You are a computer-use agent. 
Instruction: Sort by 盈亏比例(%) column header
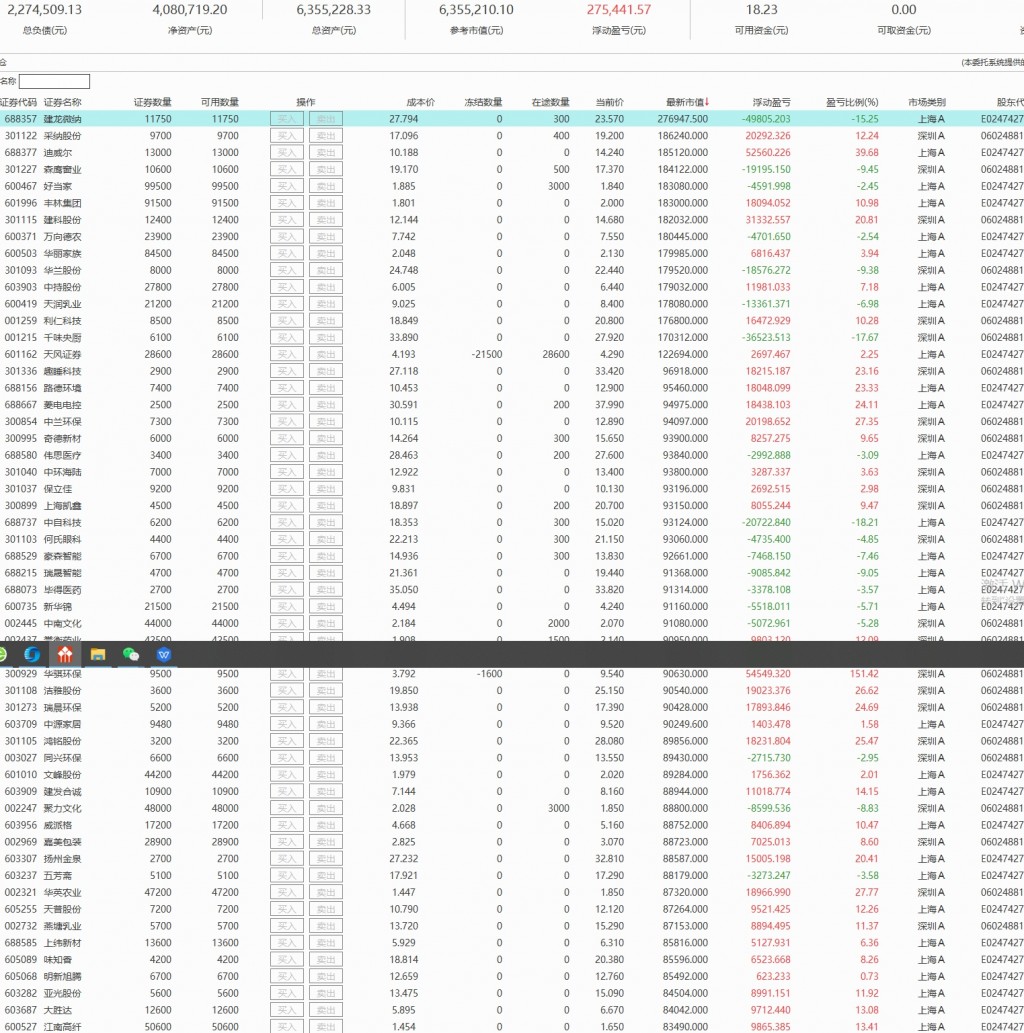852,102
